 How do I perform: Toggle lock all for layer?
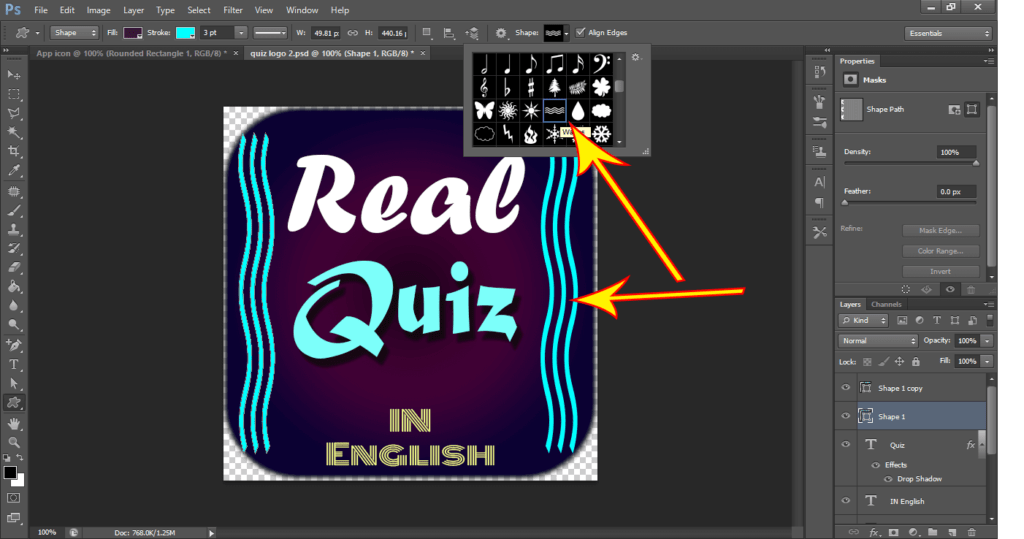916,361
